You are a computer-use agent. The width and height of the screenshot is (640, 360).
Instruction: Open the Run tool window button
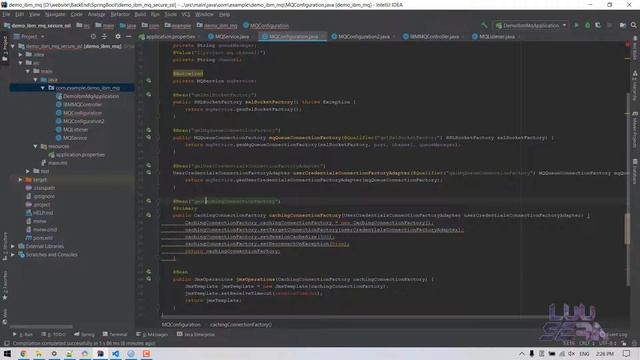pos(23,334)
